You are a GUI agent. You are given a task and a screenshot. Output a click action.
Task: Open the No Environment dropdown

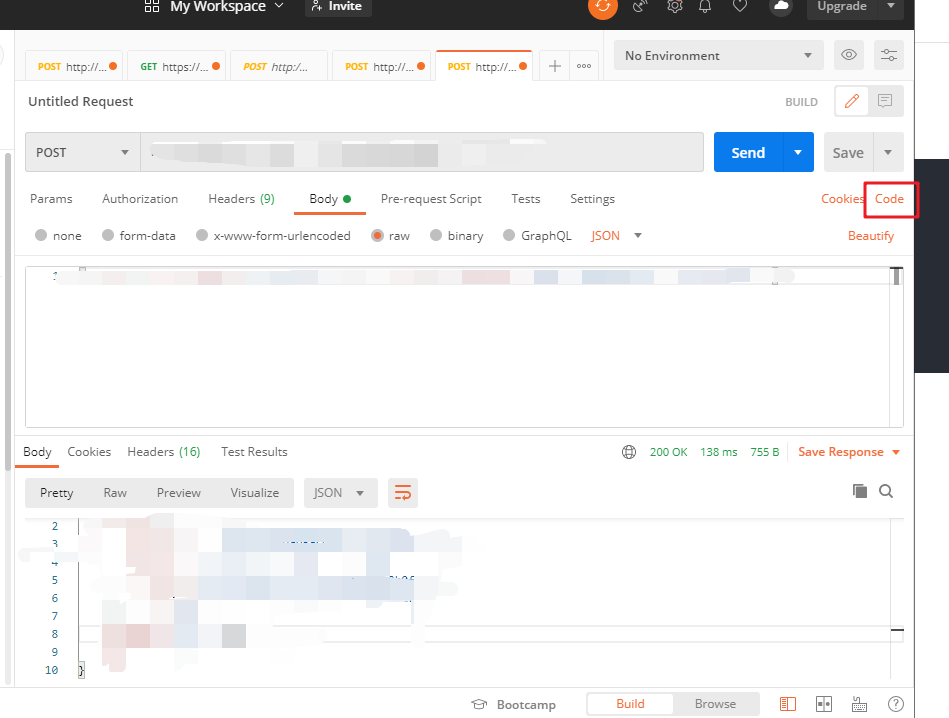718,55
